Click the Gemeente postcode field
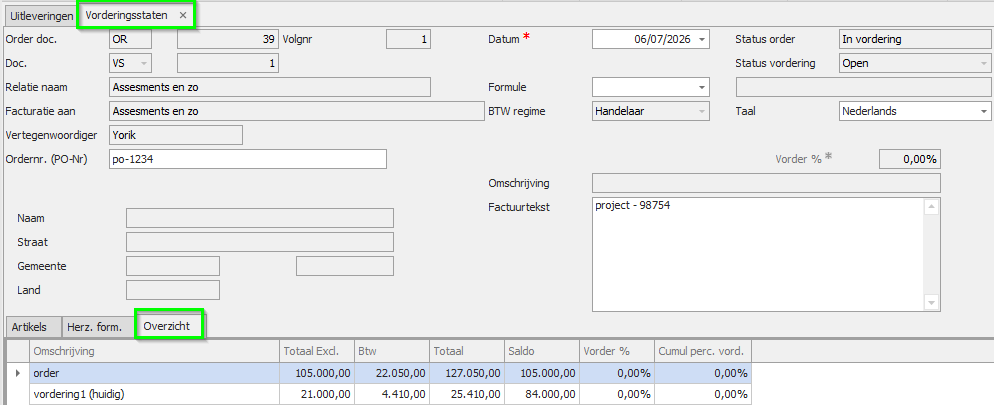 [x=173, y=266]
